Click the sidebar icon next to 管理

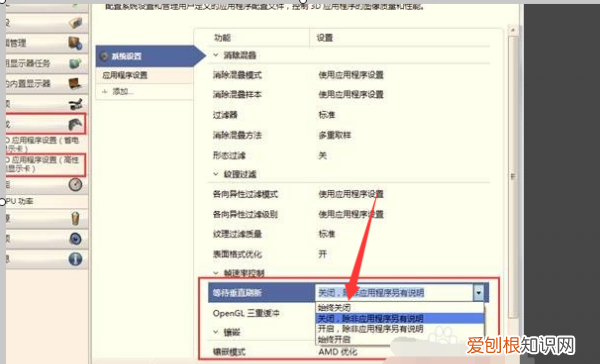[75, 43]
